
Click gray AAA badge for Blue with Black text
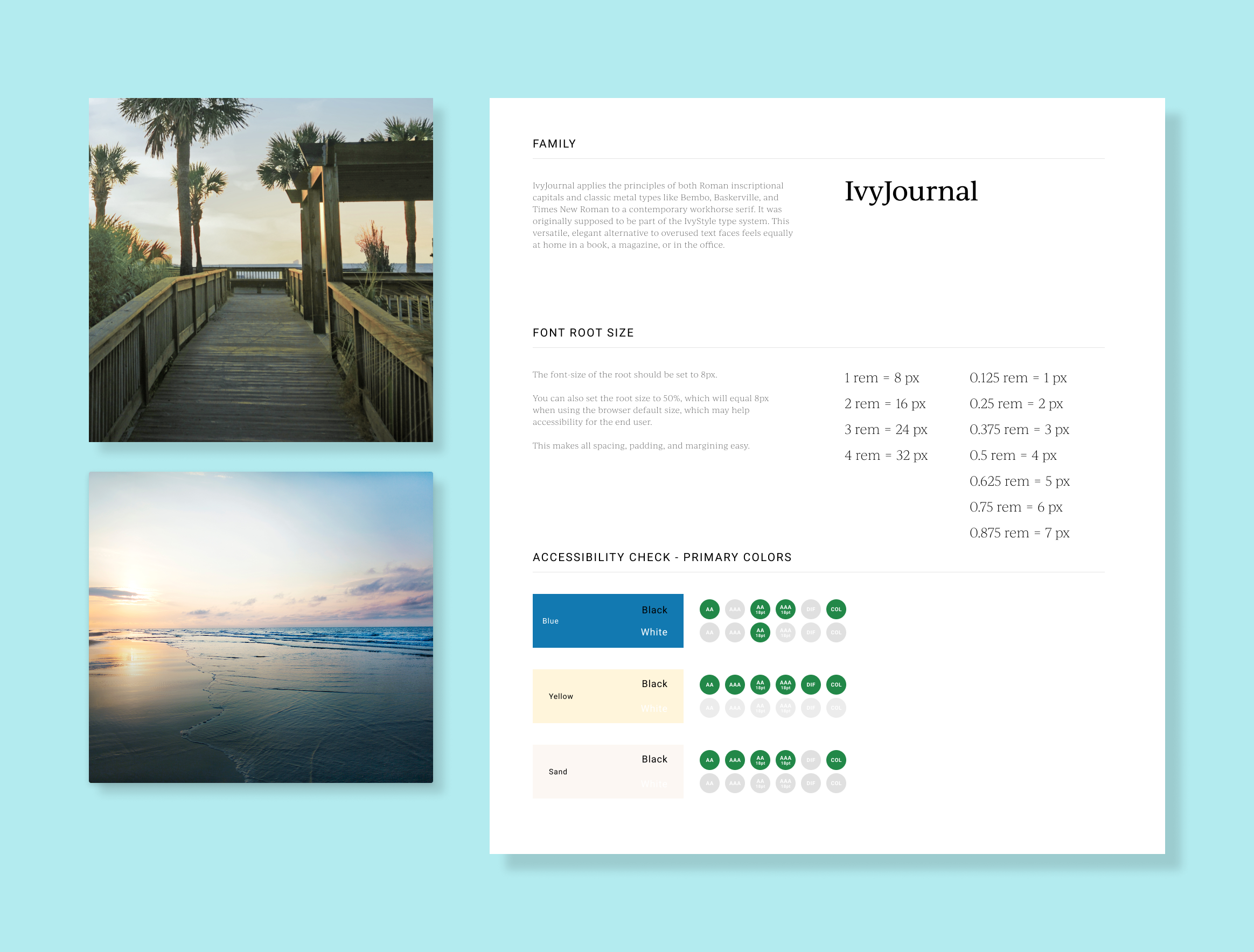click(x=735, y=609)
